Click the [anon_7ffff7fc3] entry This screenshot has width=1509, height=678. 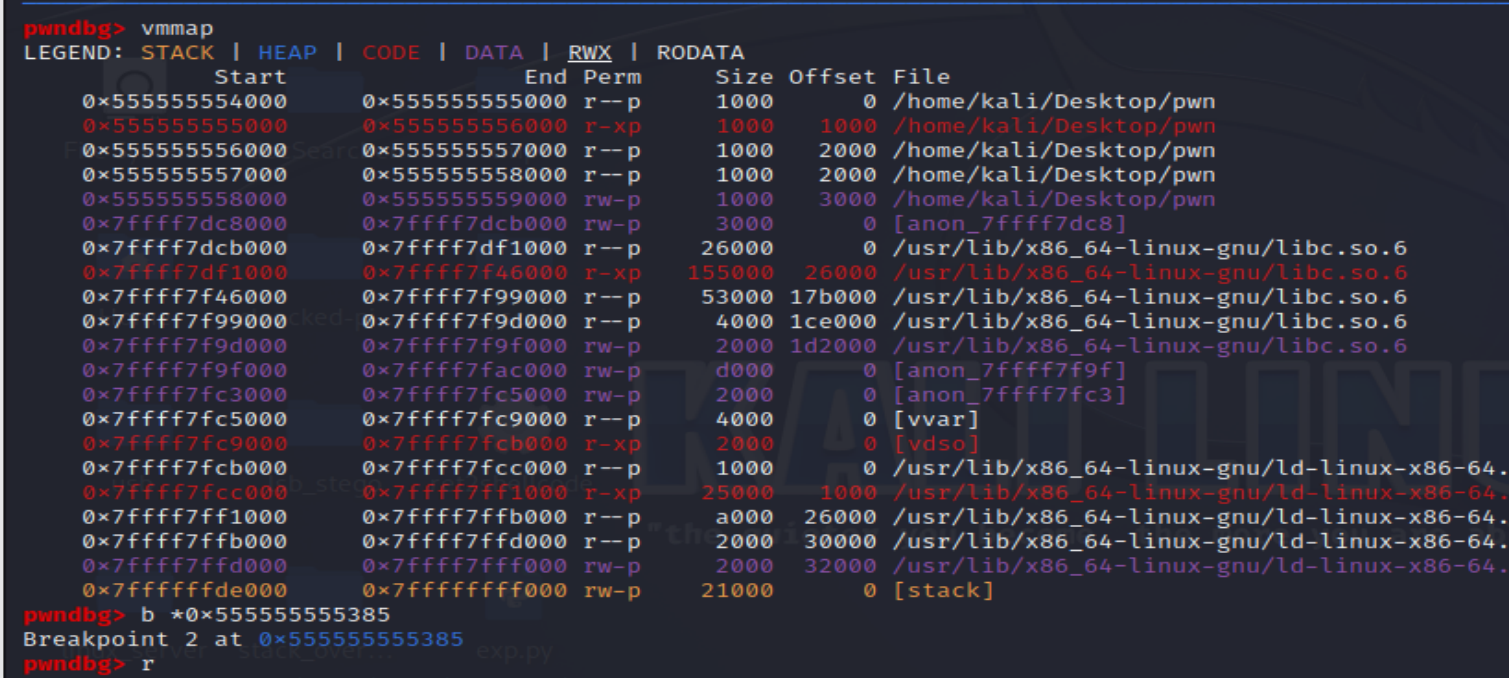(1010, 395)
